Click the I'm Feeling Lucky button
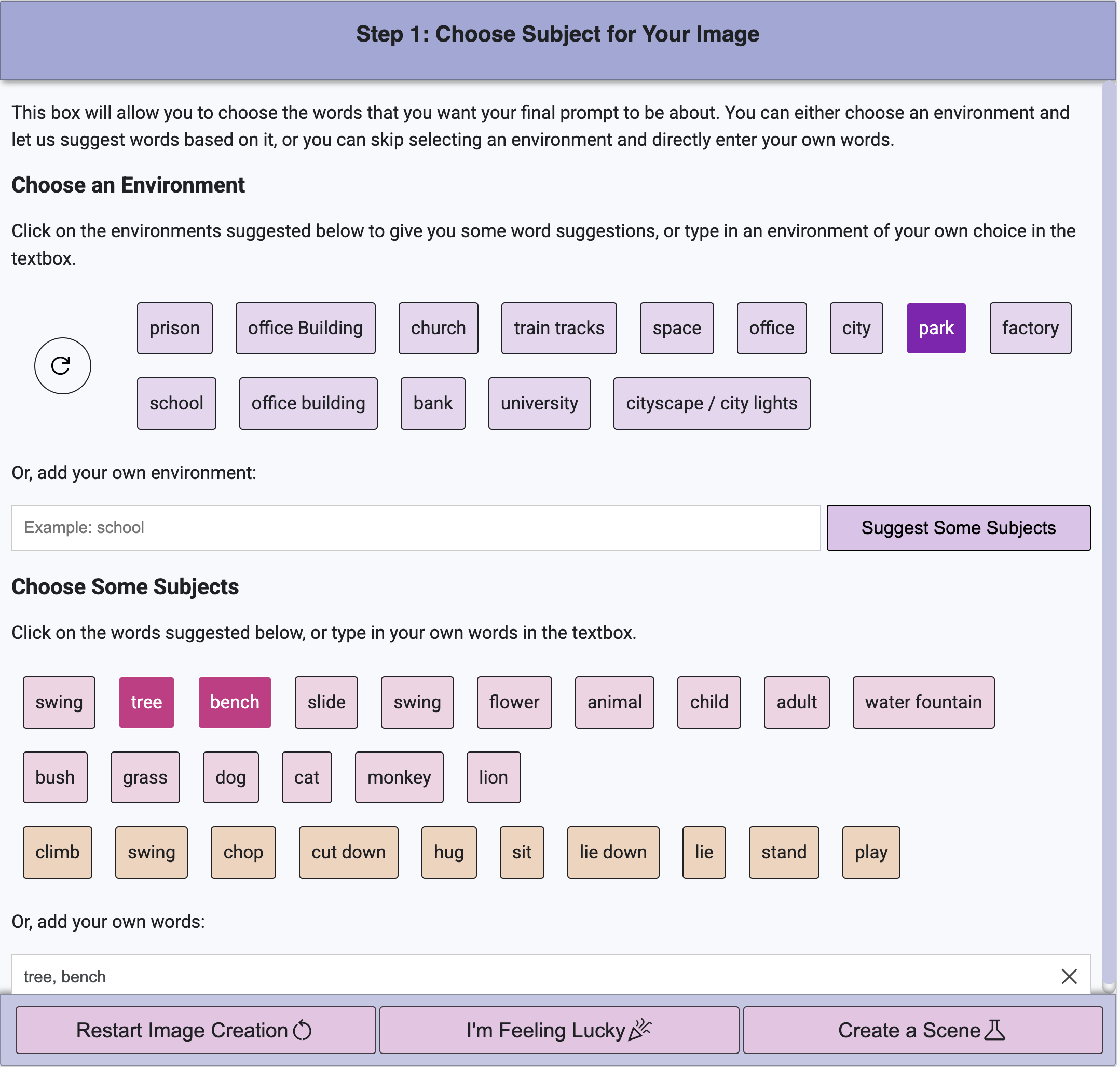The image size is (1120, 1067). point(559,1030)
